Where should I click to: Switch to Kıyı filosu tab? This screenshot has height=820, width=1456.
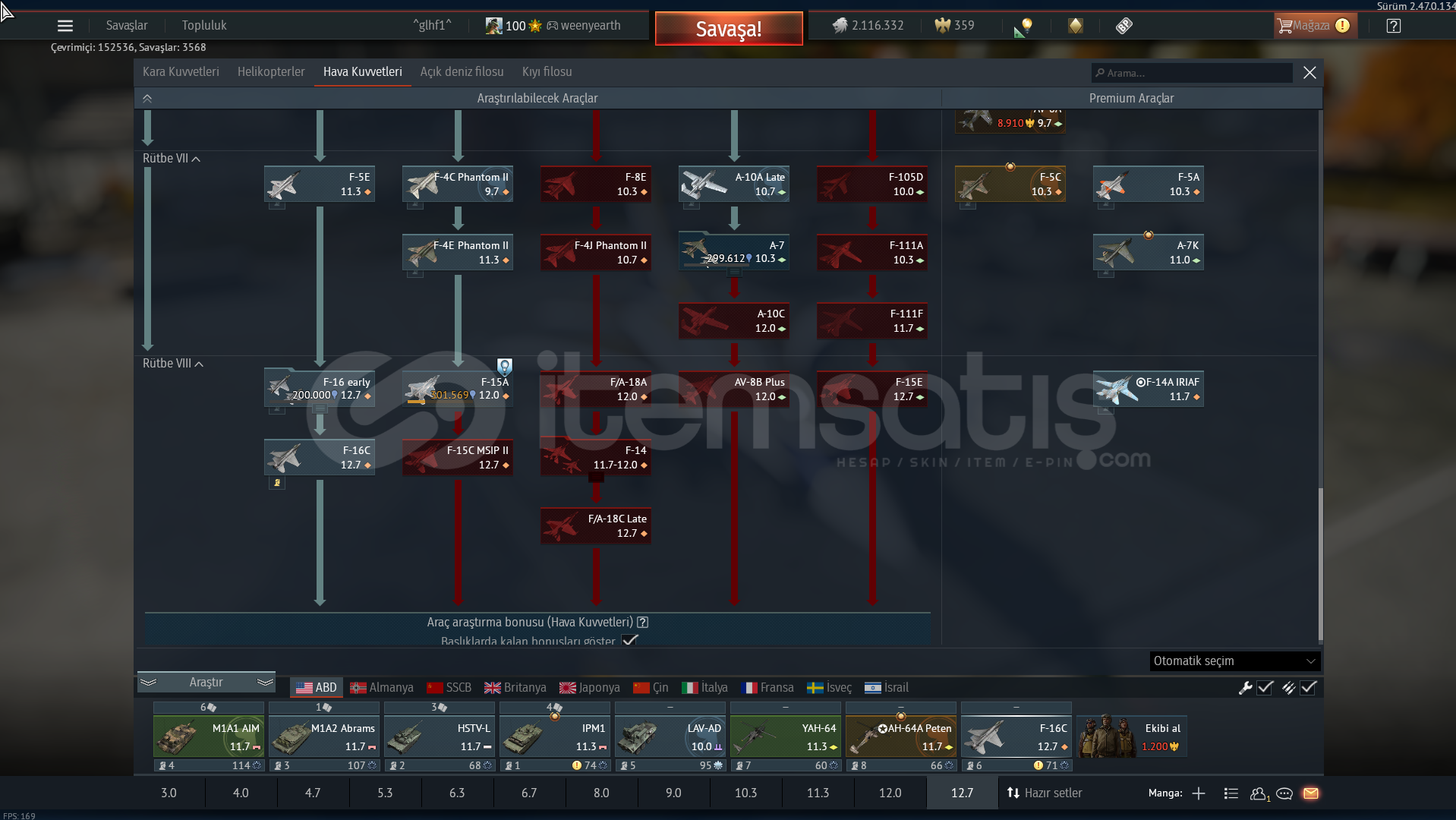point(547,72)
